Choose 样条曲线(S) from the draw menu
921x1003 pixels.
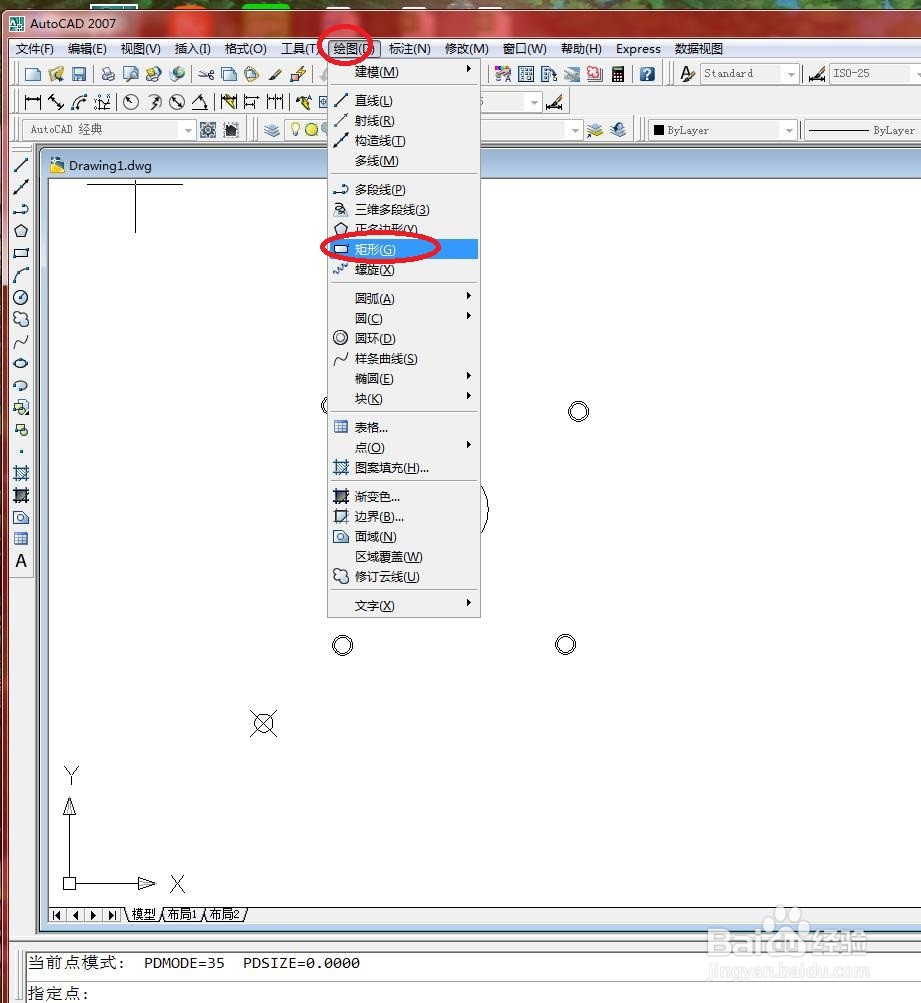tap(404, 358)
